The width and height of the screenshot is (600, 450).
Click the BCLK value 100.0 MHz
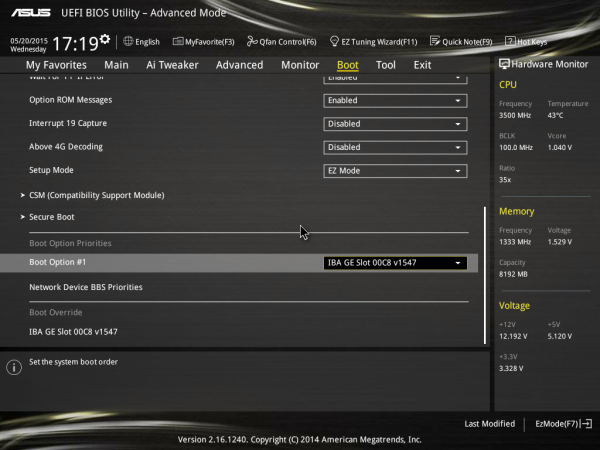pos(516,147)
